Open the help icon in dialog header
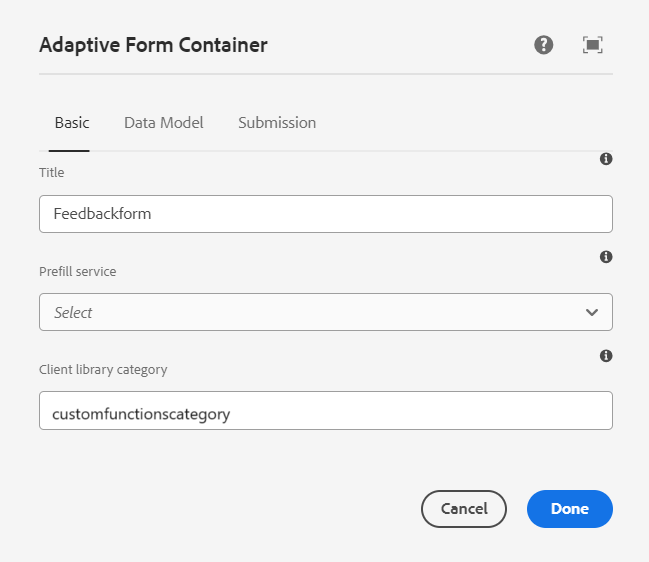This screenshot has width=649, height=562. tap(544, 45)
